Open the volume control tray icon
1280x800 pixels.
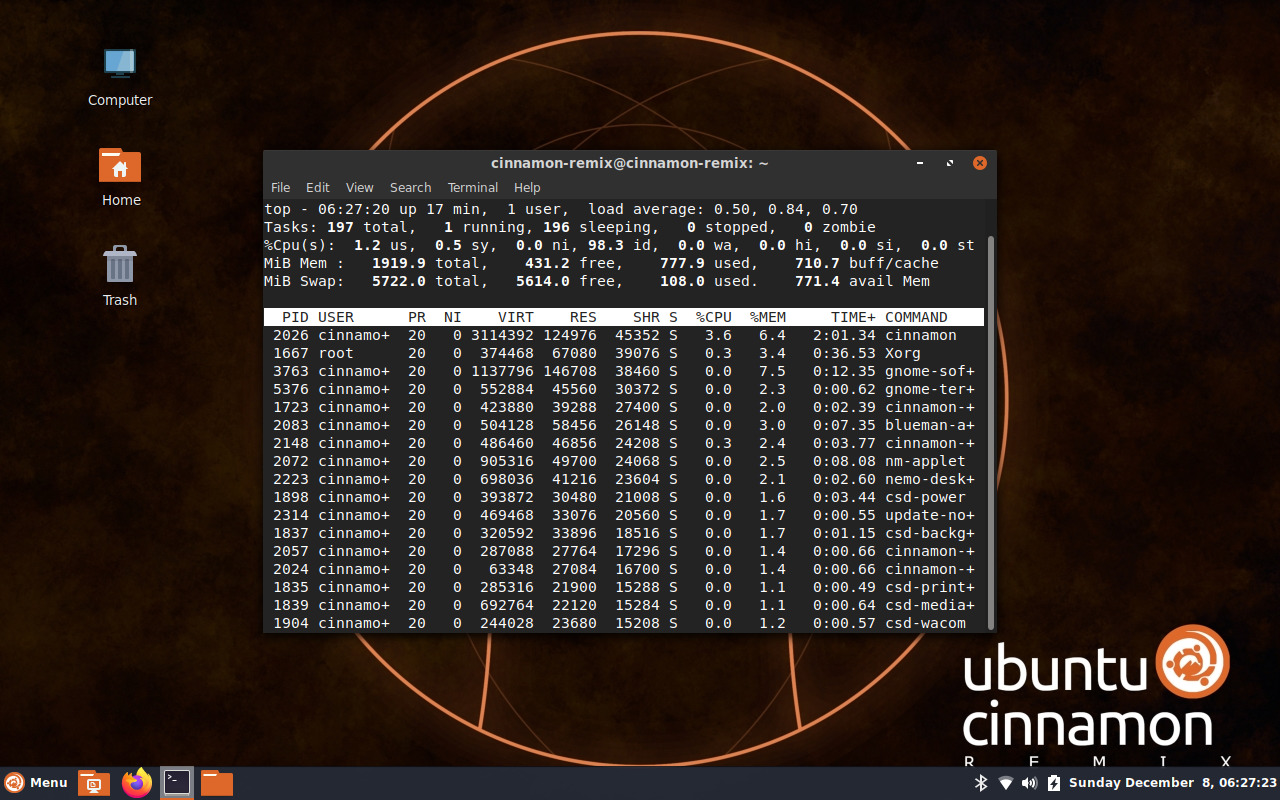coord(1029,783)
